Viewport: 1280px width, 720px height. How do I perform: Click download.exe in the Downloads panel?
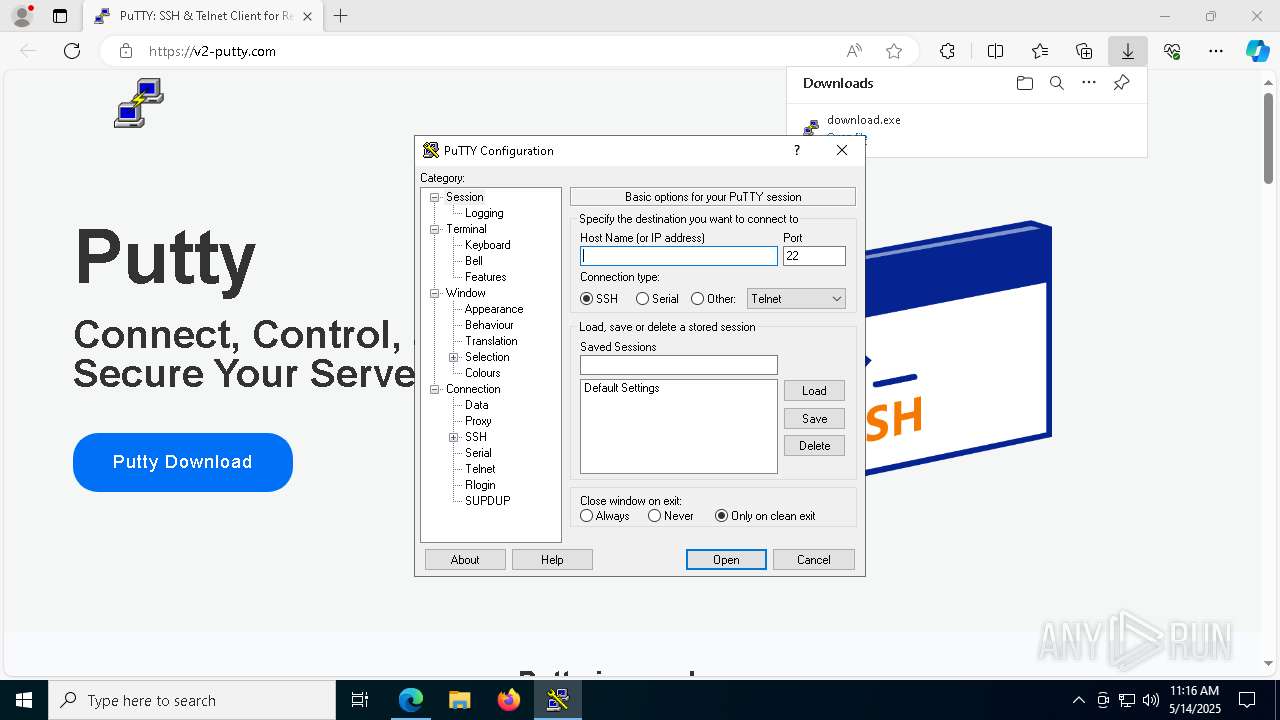(864, 120)
